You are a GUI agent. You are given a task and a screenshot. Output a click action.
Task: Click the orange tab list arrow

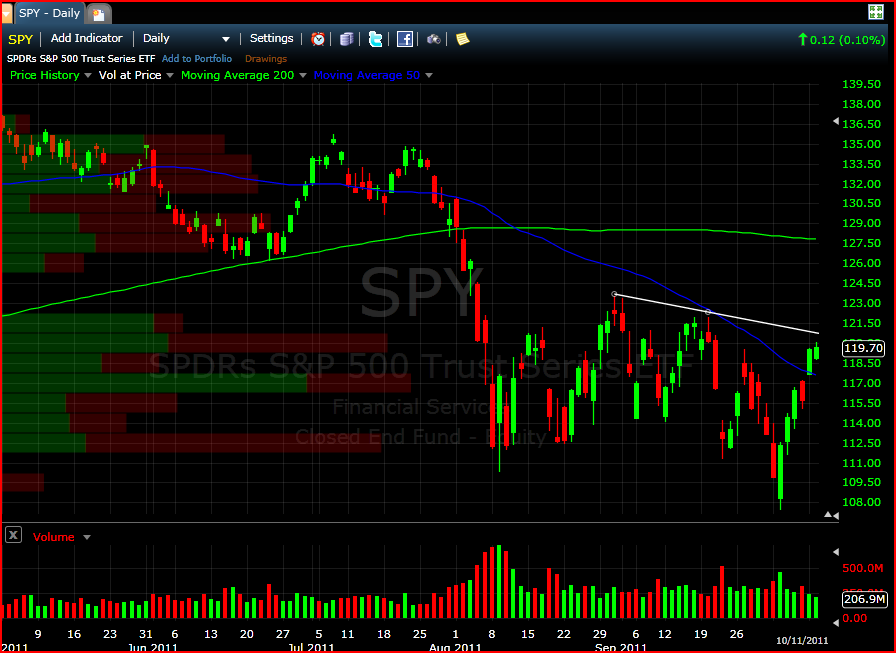click(x=6, y=13)
